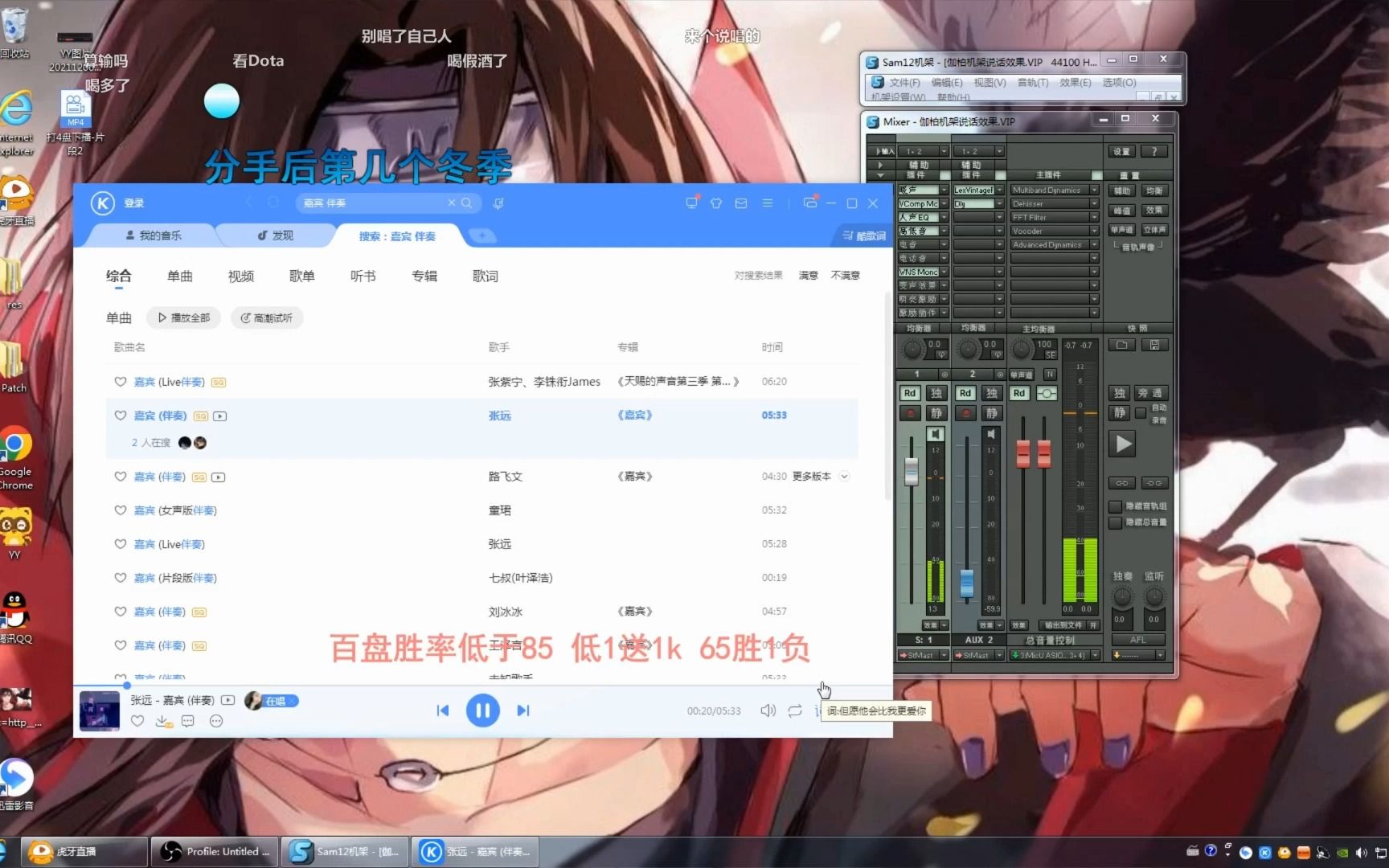Open the first channel's 1-2 input dropdown

point(944,151)
